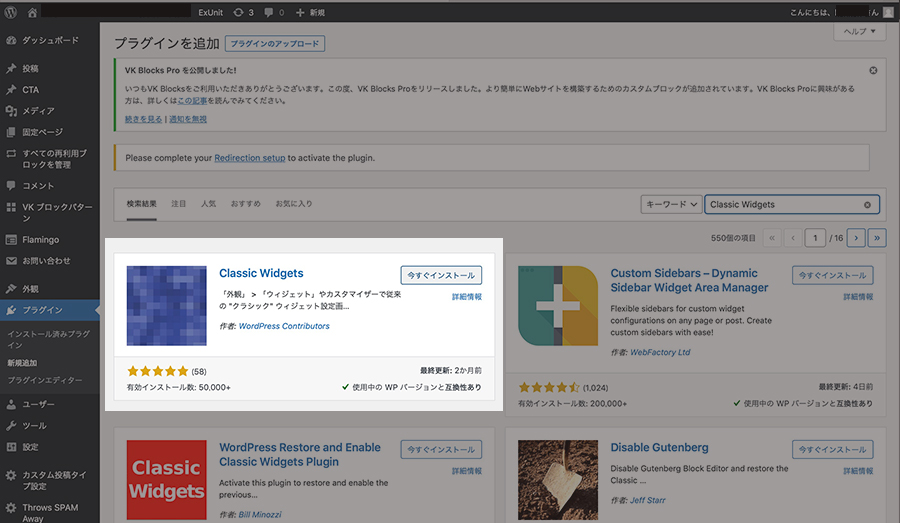The height and width of the screenshot is (523, 900).
Task: Install the Classic Widgets plugin
Action: point(441,275)
